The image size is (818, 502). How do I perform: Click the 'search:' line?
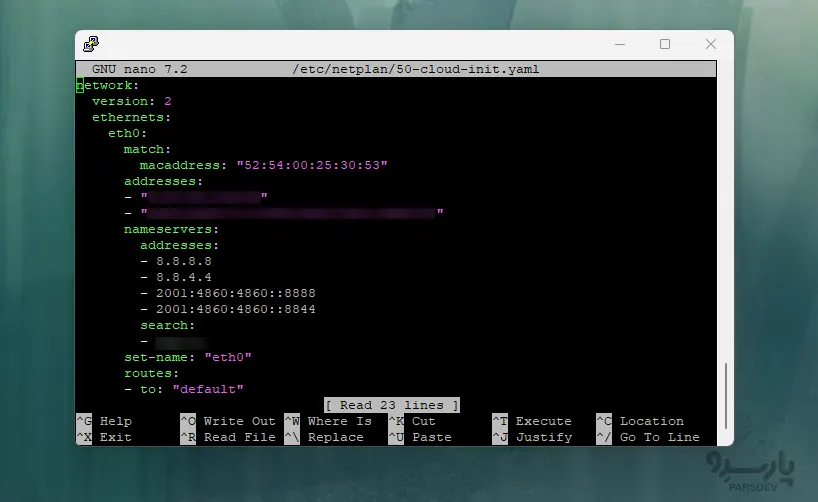(167, 326)
